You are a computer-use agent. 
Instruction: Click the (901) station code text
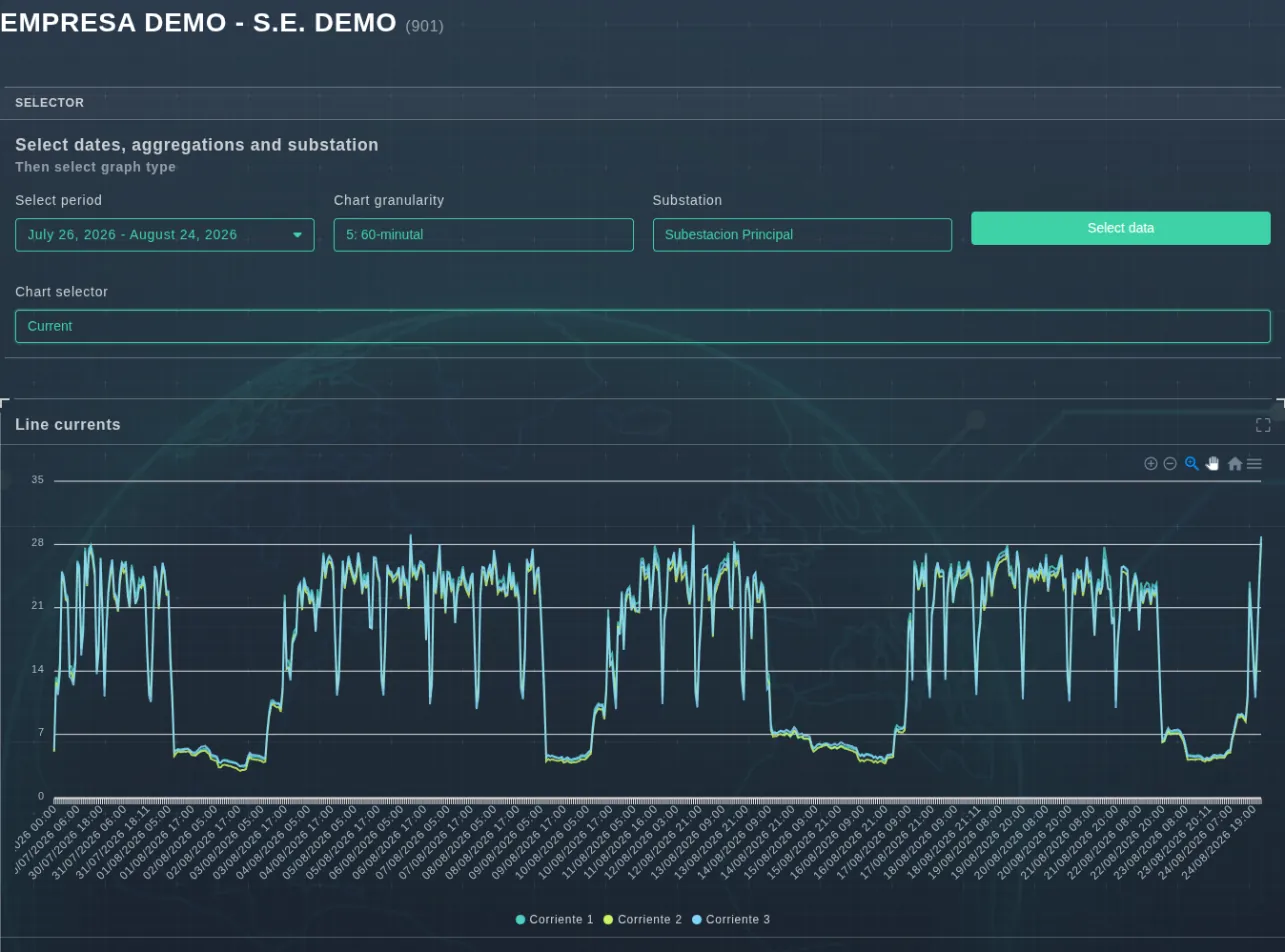(425, 26)
